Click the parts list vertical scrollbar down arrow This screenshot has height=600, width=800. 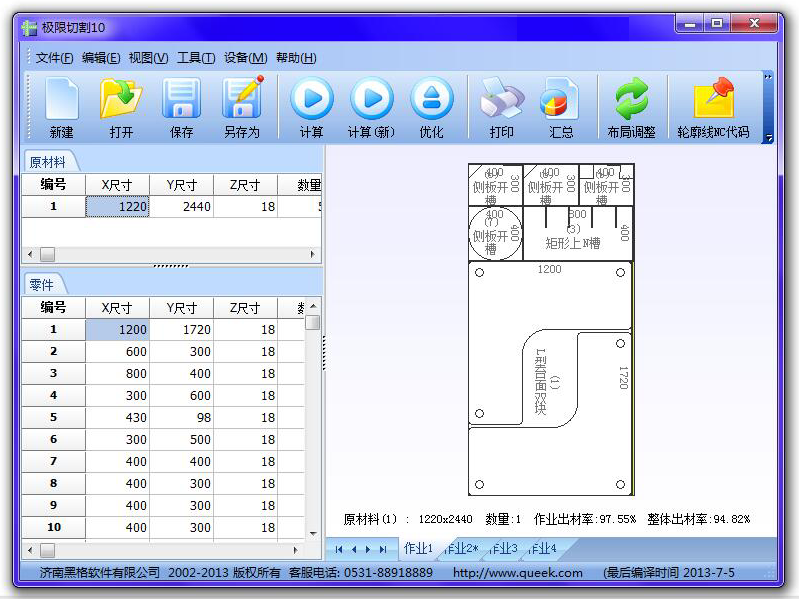pos(313,533)
